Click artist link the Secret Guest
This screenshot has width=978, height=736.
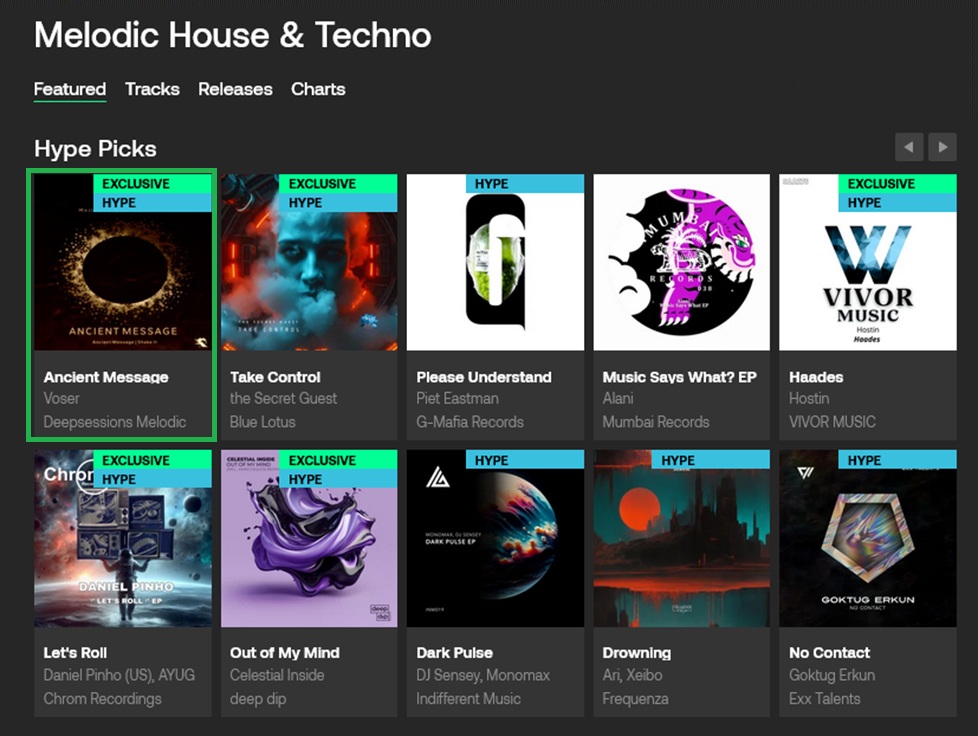point(283,399)
